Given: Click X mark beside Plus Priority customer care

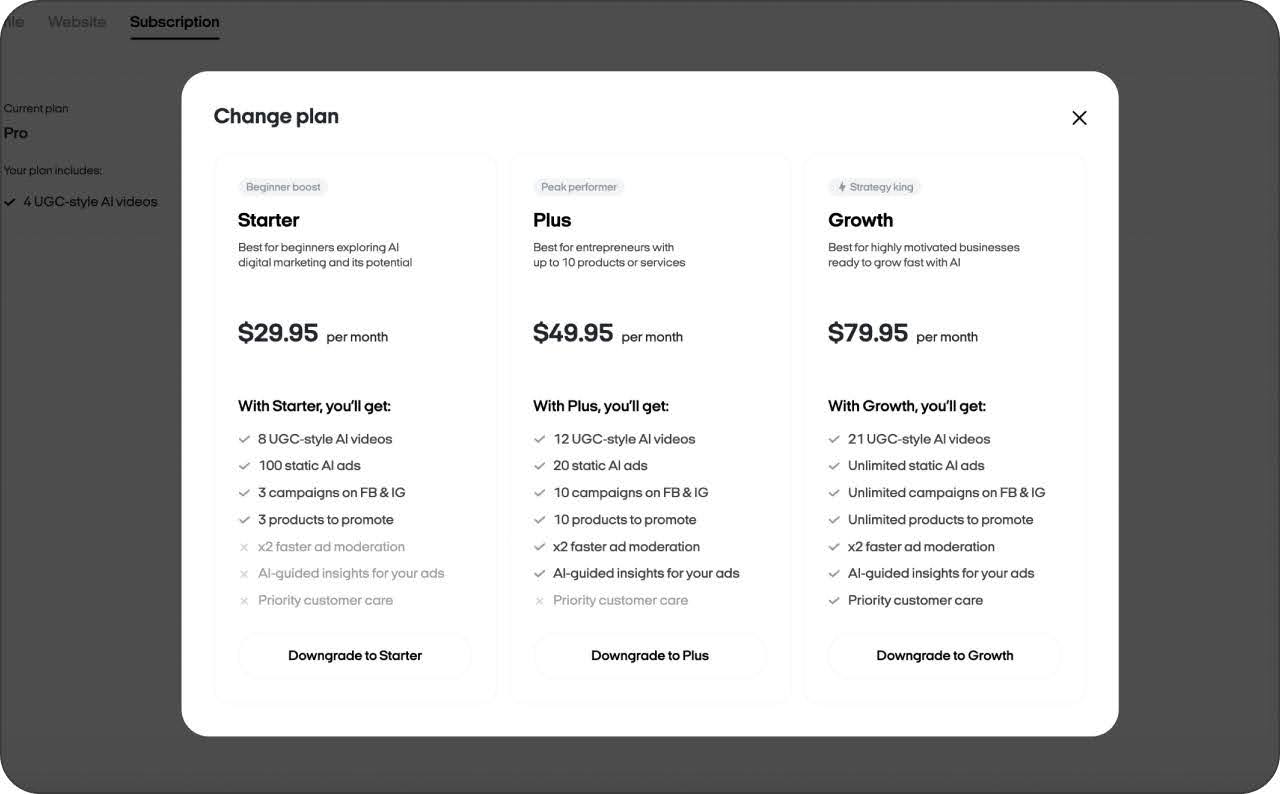Looking at the screenshot, I should pyautogui.click(x=539, y=601).
